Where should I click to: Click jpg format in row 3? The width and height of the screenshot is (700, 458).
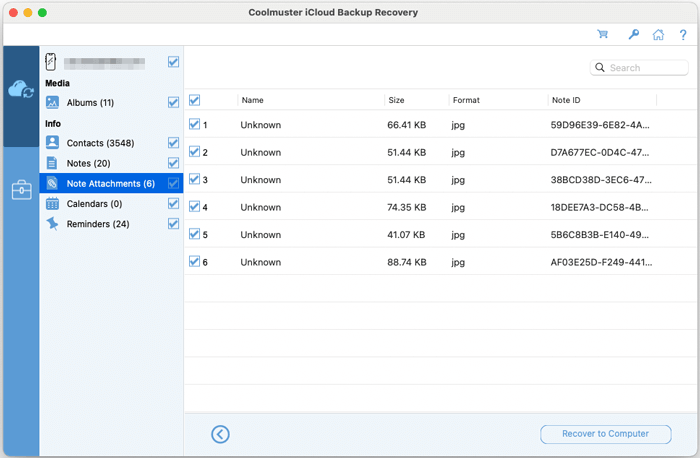point(458,180)
